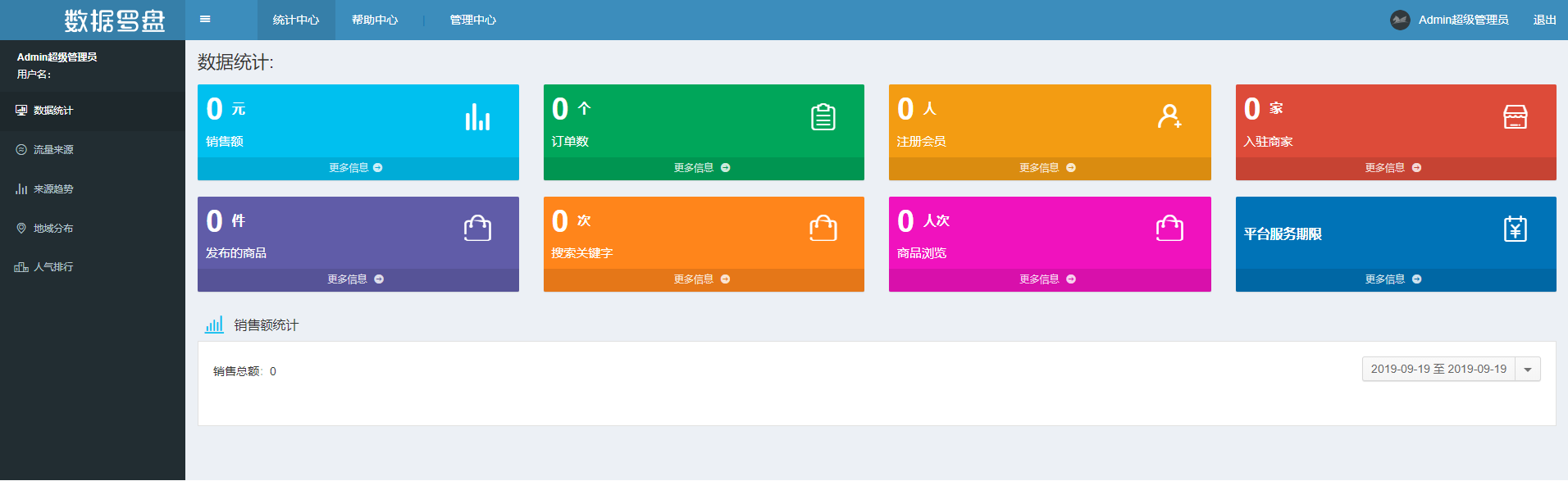Click the 销售额 card label
Screen dimensions: 1568x481
click(x=225, y=142)
